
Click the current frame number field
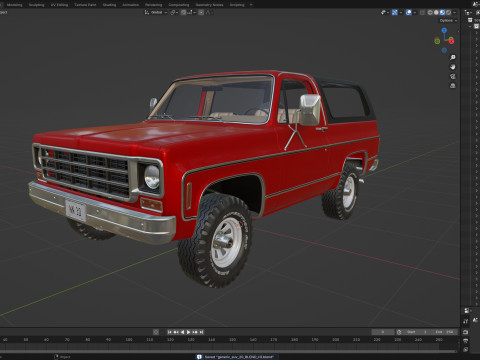click(x=383, y=332)
